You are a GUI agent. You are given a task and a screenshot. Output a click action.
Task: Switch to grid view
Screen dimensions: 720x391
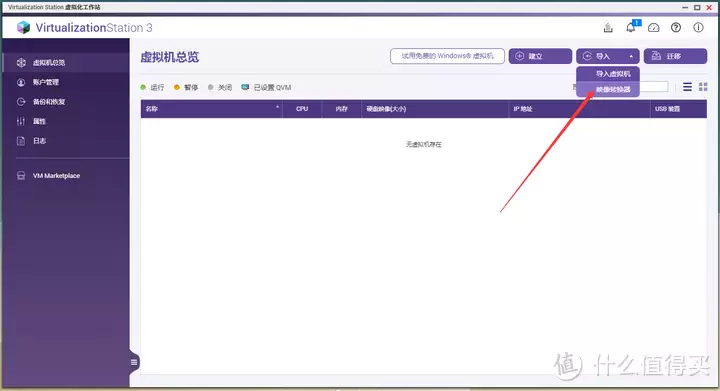[703, 87]
